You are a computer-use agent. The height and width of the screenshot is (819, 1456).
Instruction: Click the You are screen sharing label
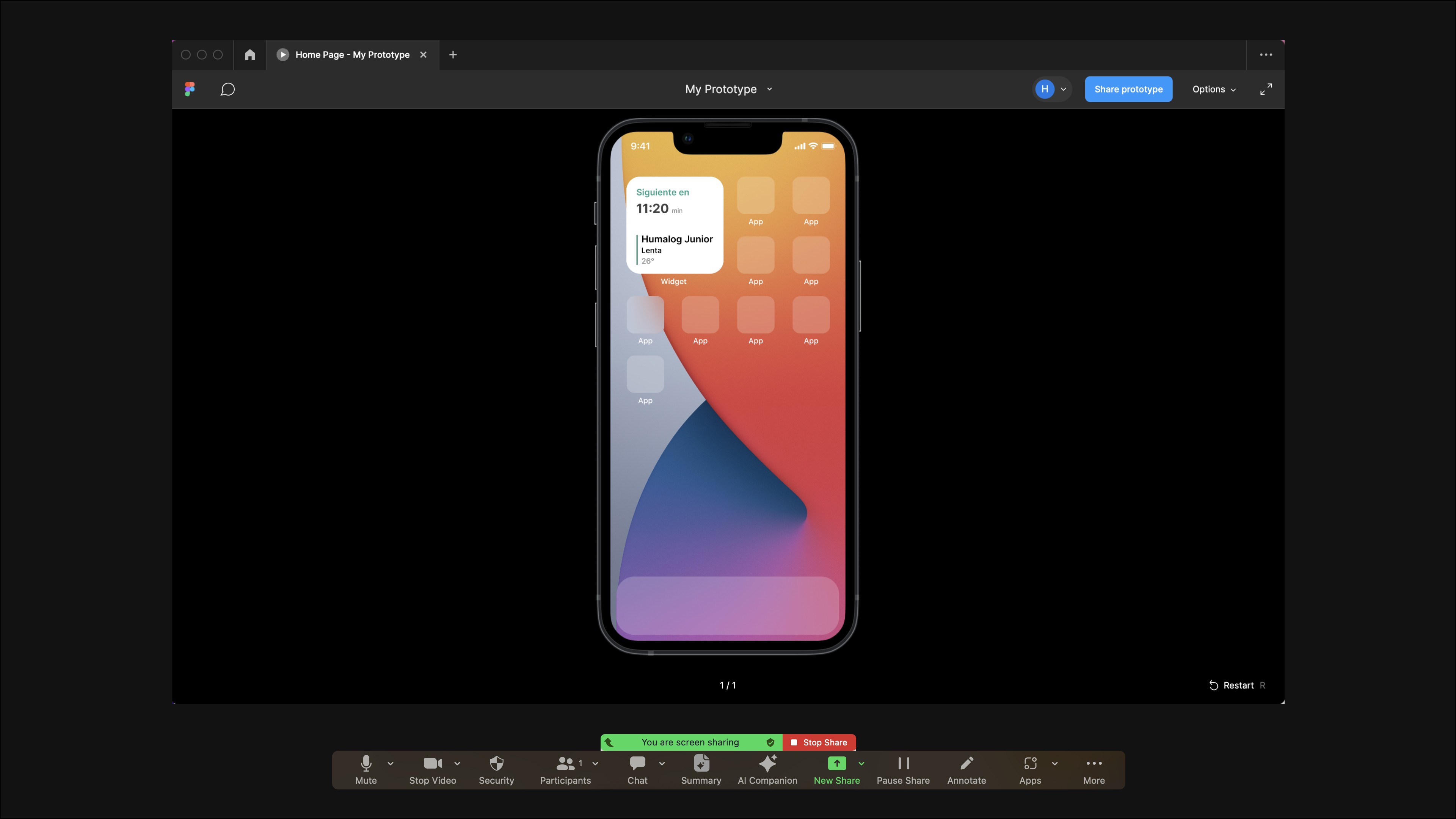[x=690, y=742]
